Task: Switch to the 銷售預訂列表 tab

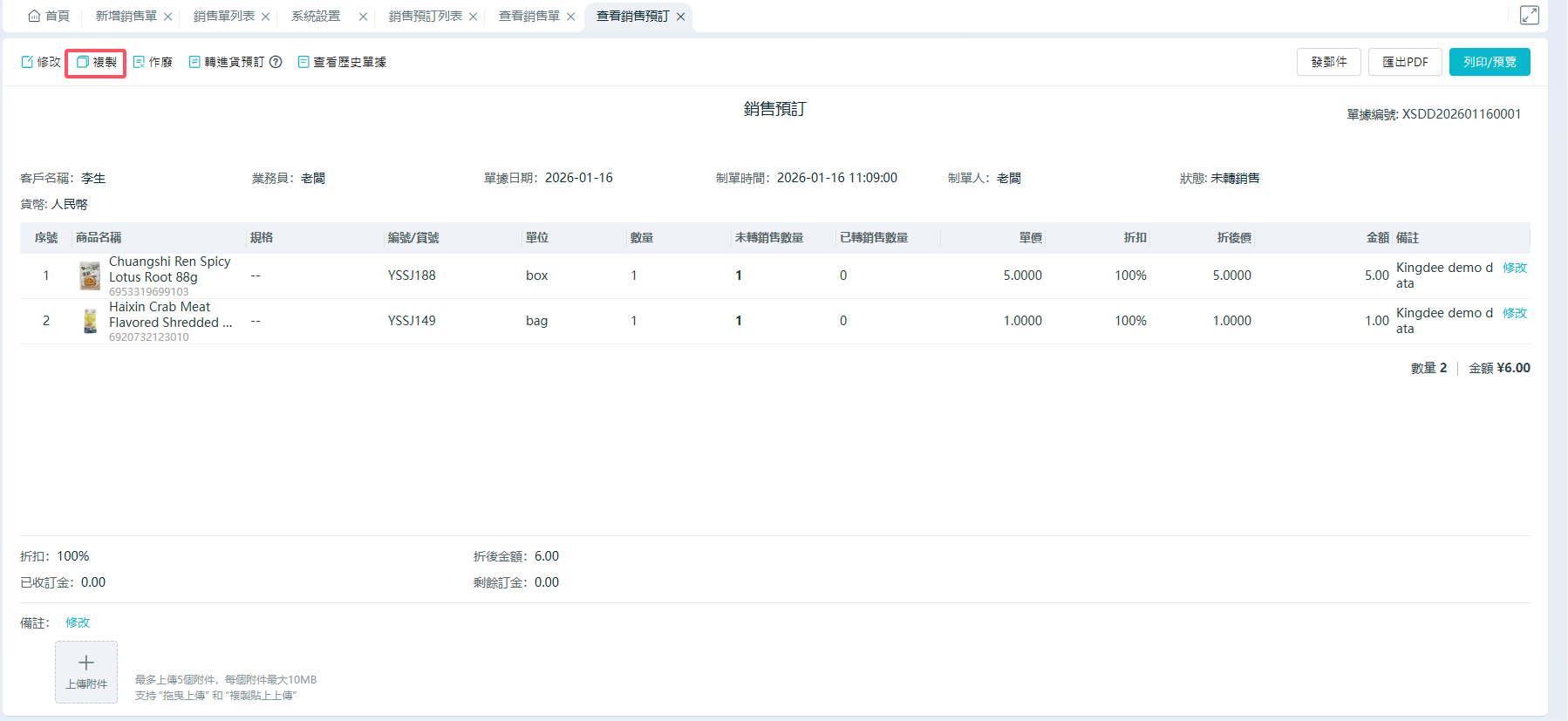Action: click(x=425, y=17)
